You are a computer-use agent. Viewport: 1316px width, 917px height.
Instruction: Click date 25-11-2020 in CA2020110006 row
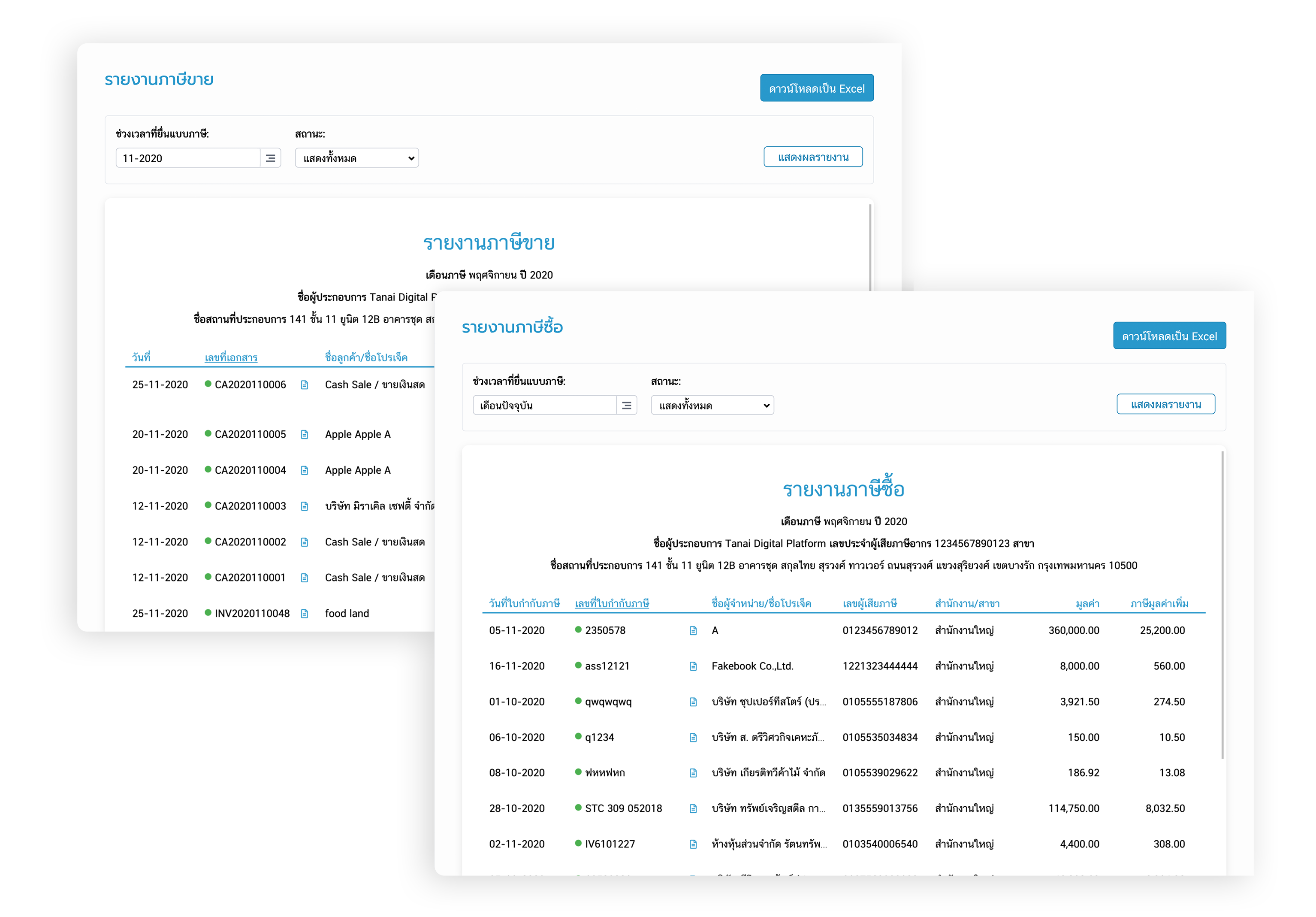coord(160,385)
